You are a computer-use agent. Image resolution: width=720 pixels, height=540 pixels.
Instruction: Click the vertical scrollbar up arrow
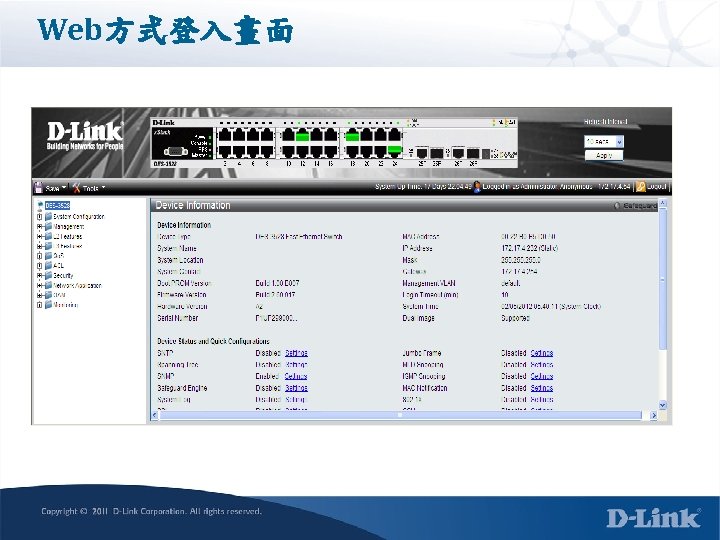662,202
